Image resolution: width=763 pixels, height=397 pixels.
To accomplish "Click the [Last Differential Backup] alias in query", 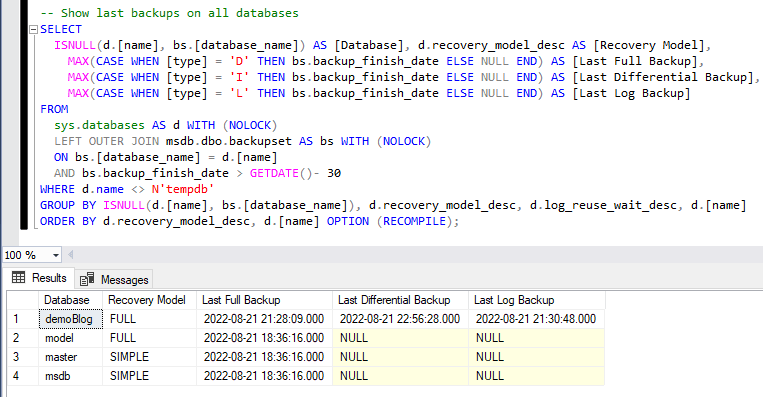I will coord(663,77).
